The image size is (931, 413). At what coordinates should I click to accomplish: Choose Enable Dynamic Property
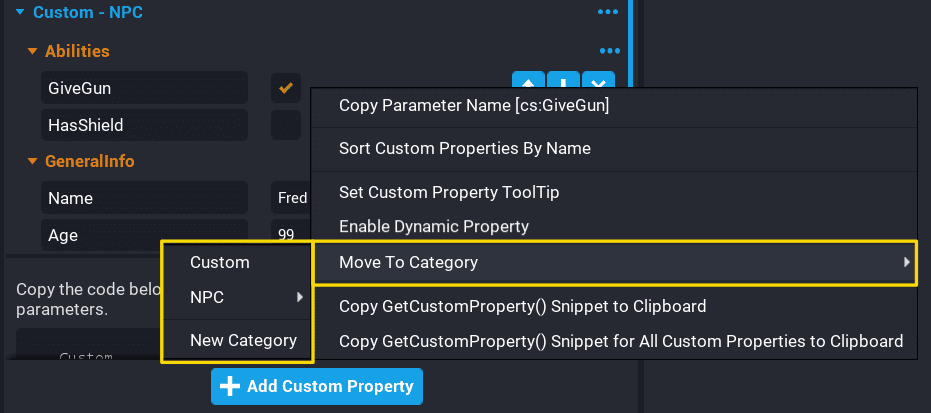coord(434,227)
